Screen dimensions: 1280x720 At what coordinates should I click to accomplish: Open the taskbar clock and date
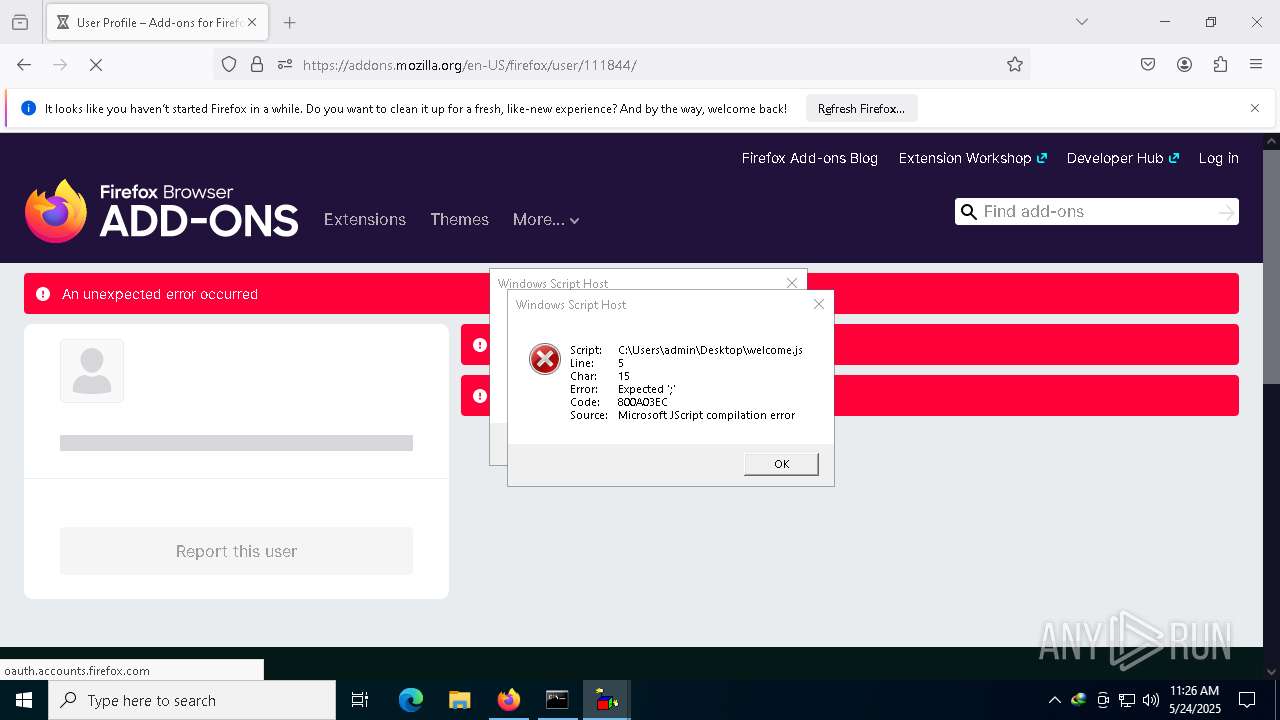coord(1194,699)
